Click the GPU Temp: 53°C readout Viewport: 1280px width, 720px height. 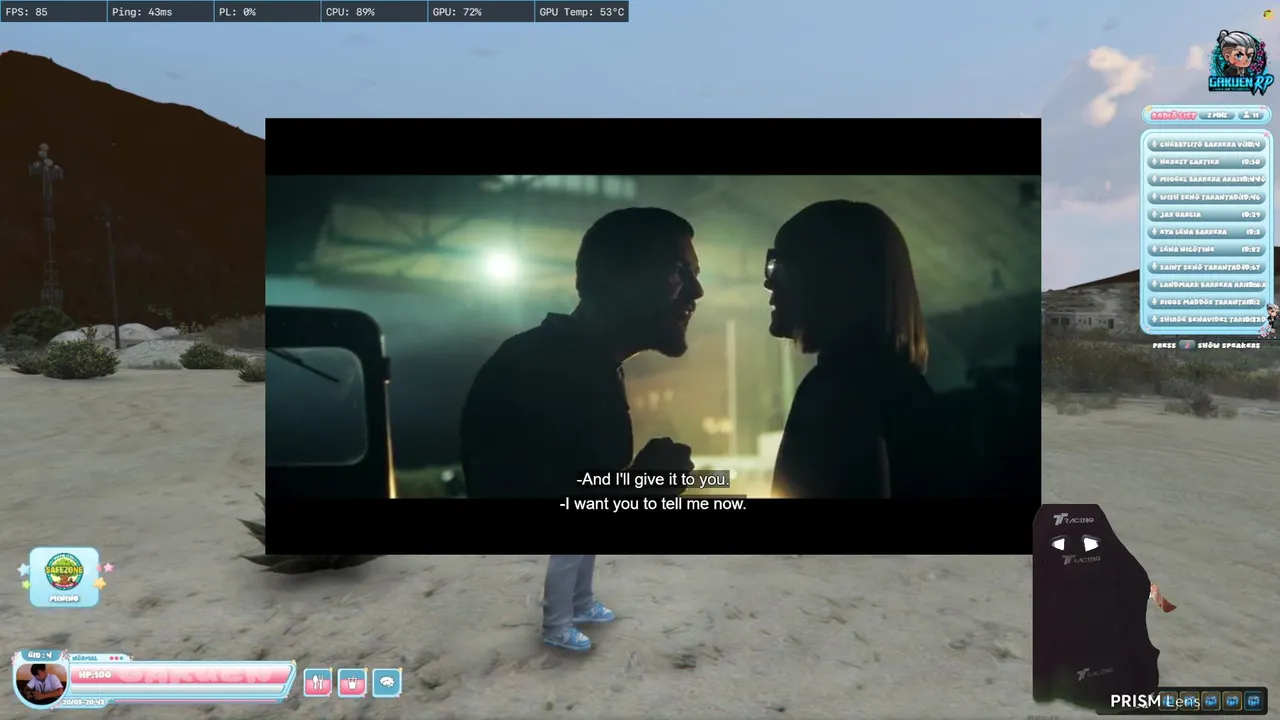[582, 12]
